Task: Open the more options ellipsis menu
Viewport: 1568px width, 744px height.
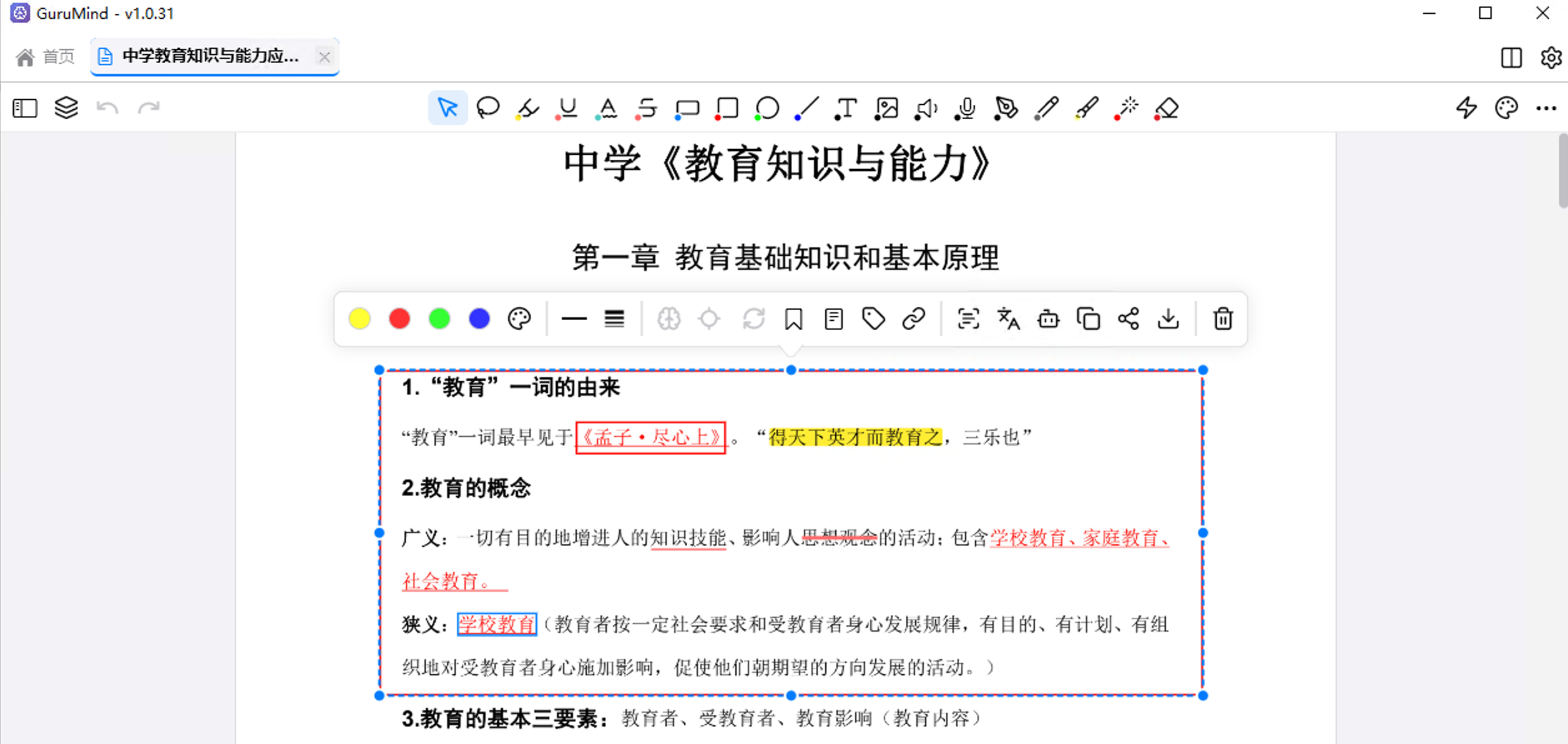Action: tap(1546, 108)
